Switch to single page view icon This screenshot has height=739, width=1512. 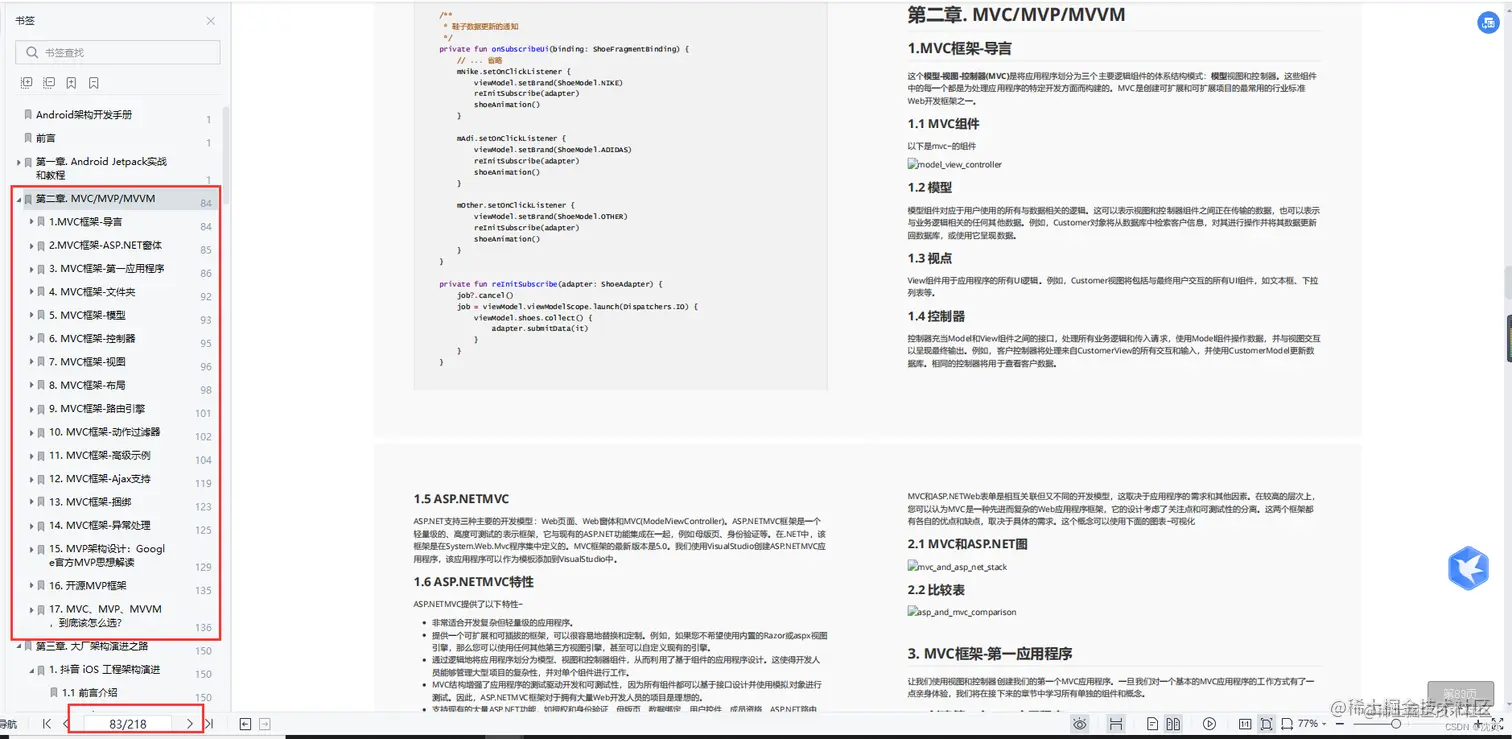[1152, 723]
